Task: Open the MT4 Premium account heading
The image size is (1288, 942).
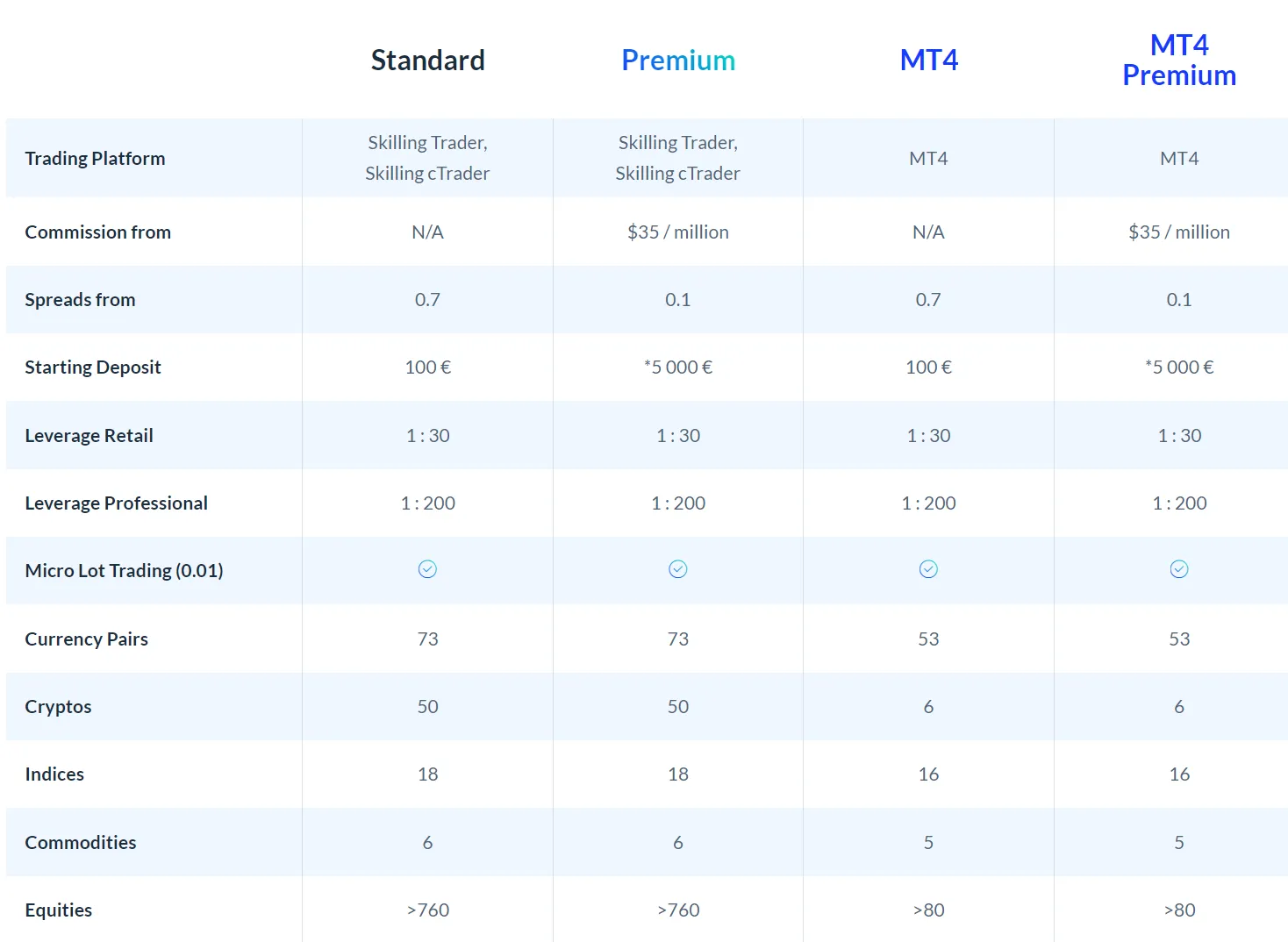Action: pyautogui.click(x=1179, y=61)
